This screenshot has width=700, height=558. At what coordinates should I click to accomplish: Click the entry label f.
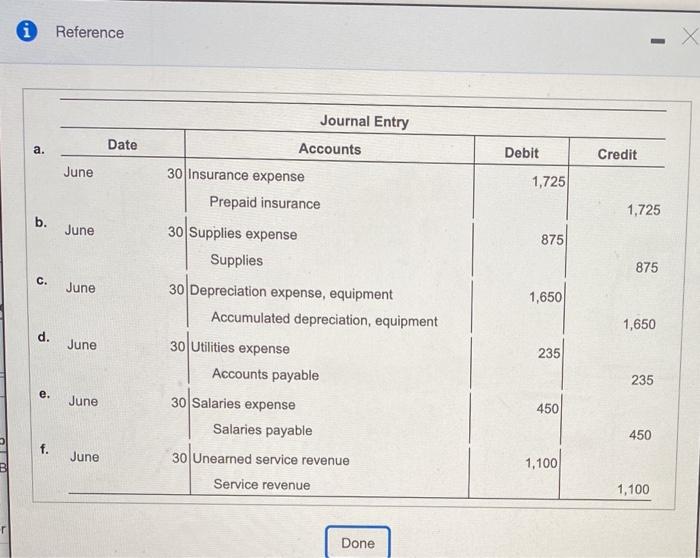coord(44,449)
